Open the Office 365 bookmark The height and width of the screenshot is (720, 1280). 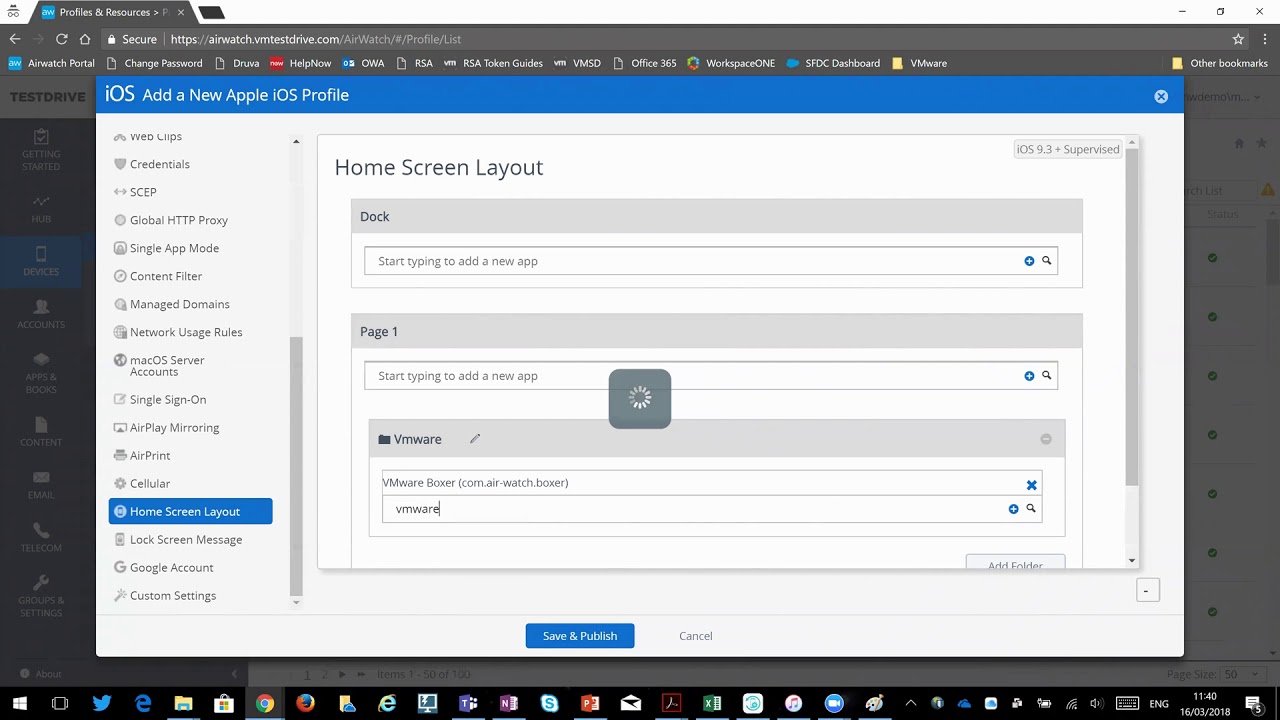pos(645,63)
